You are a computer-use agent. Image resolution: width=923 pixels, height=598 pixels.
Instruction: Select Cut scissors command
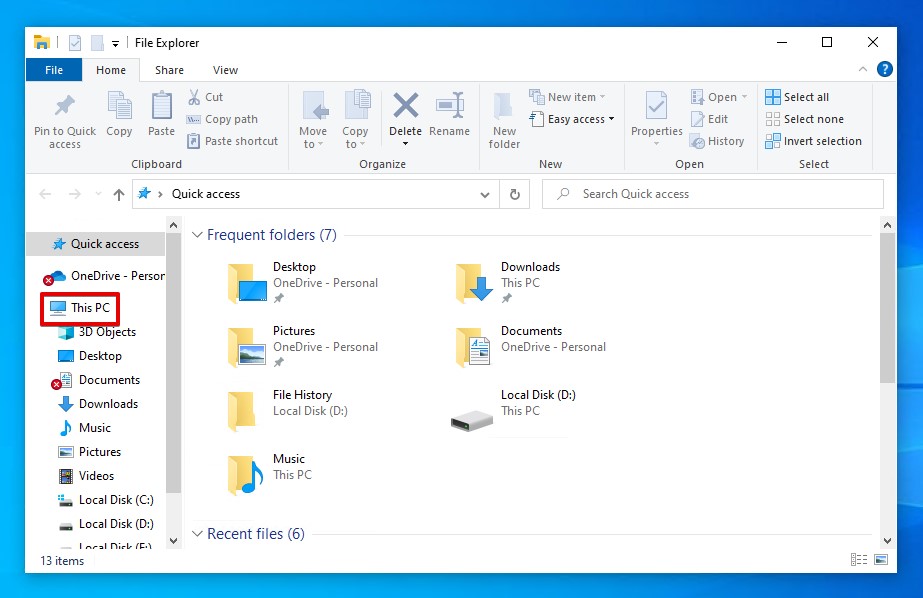click(x=205, y=97)
